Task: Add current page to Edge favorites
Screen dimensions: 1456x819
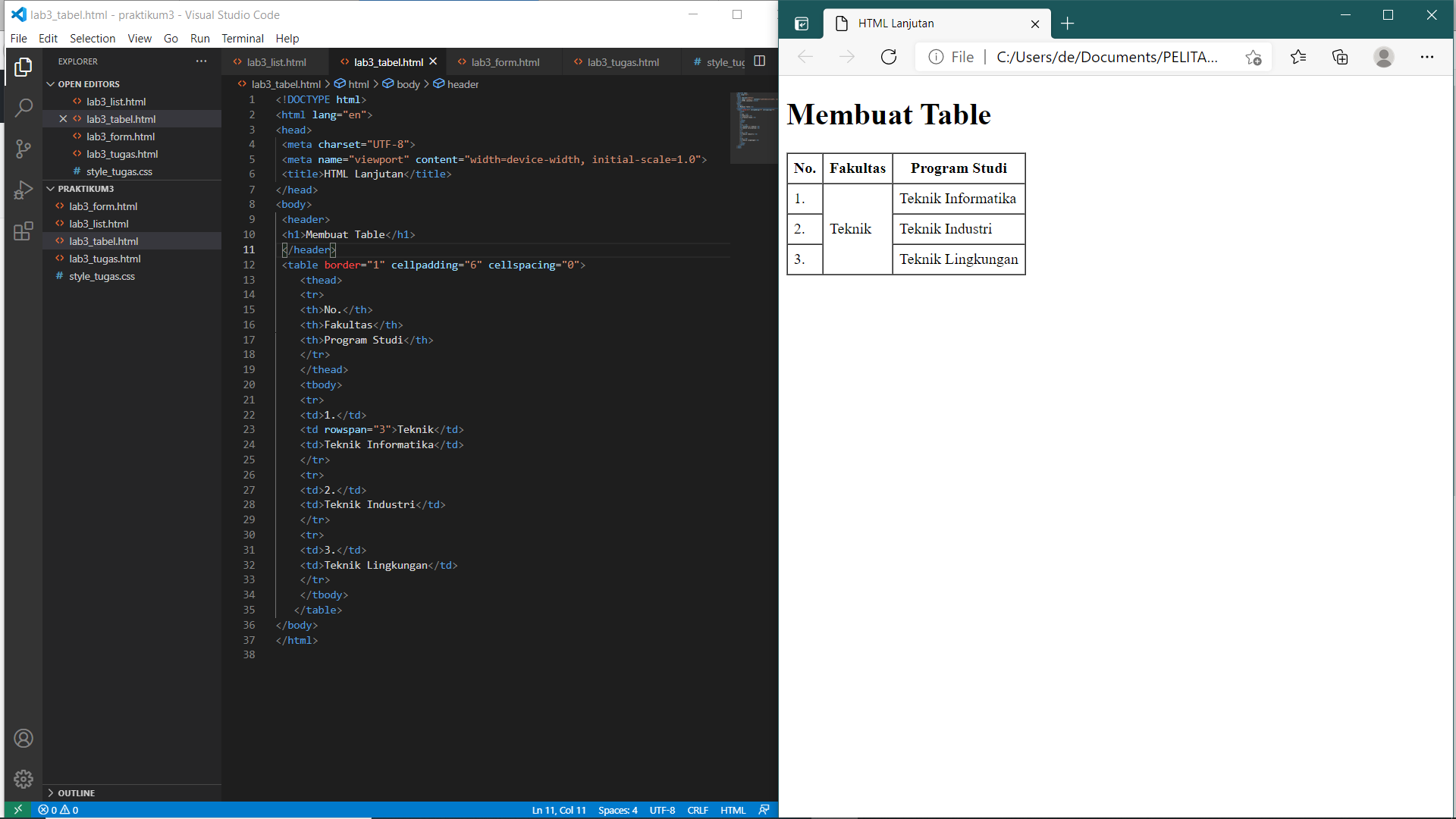Action: click(x=1254, y=57)
